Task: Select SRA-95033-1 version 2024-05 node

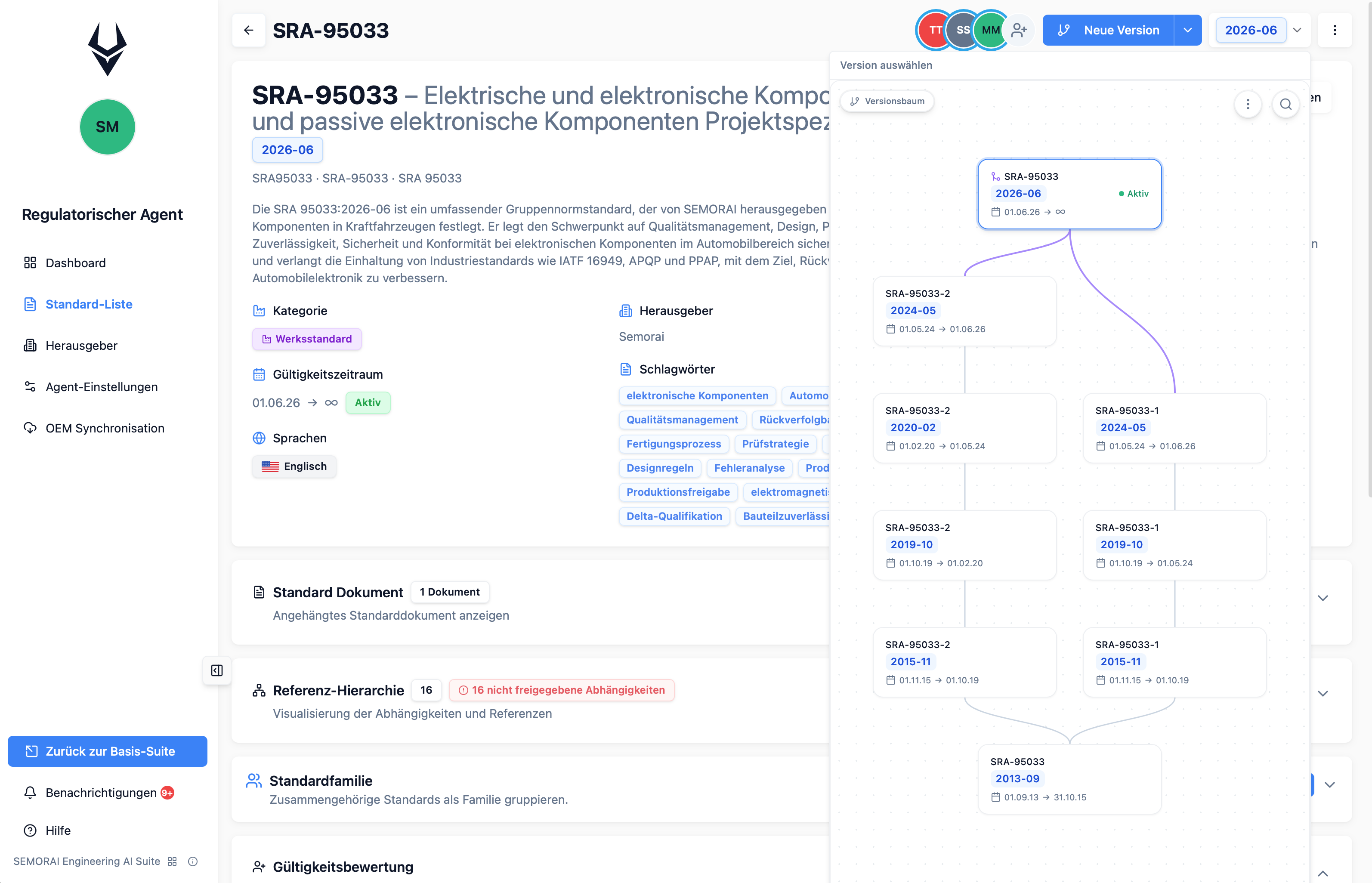Action: [1174, 428]
